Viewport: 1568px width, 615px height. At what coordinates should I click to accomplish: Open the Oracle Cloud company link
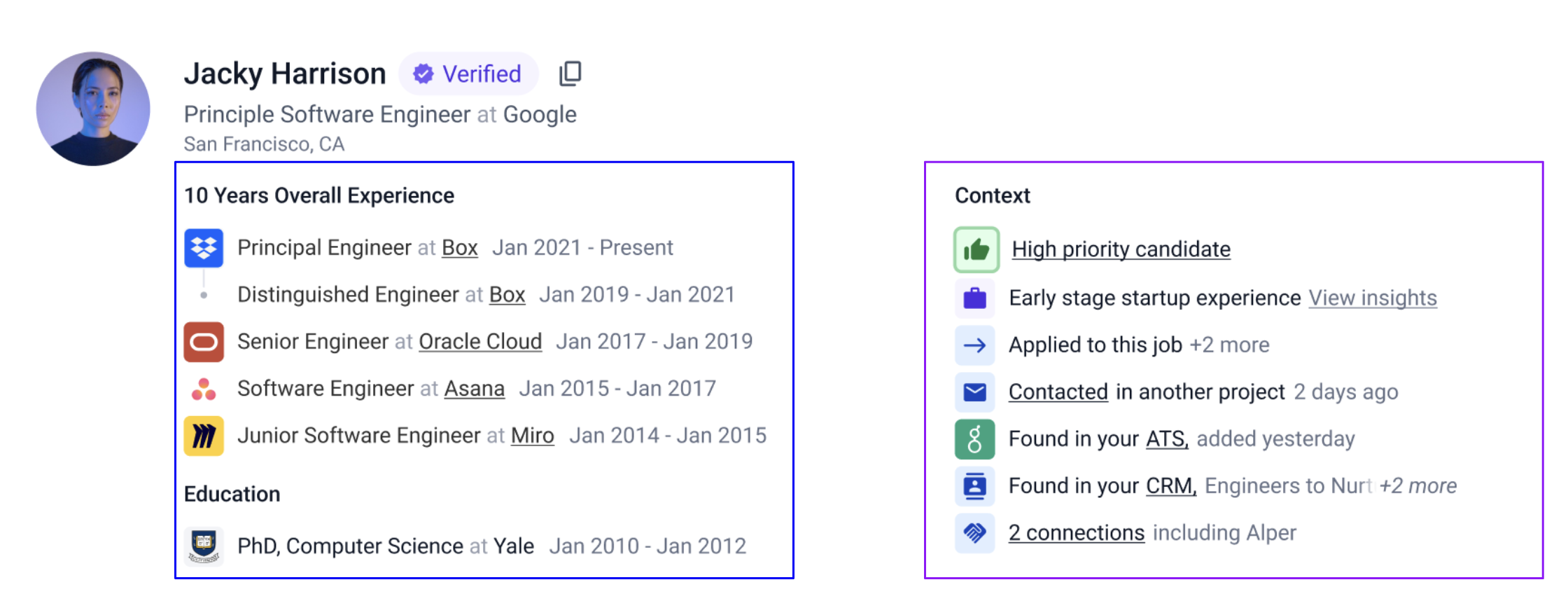point(480,342)
